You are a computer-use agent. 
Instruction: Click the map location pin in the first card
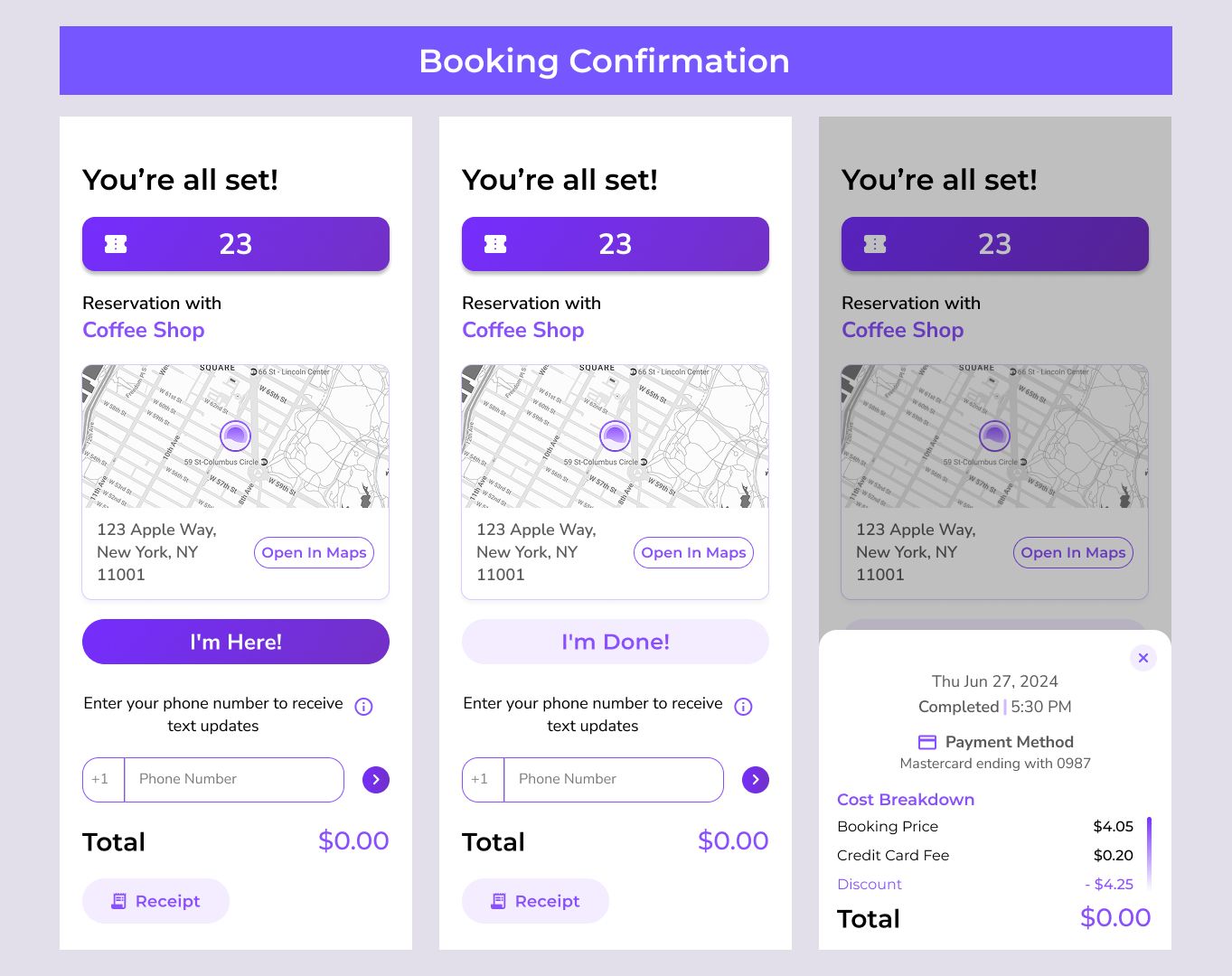click(236, 436)
